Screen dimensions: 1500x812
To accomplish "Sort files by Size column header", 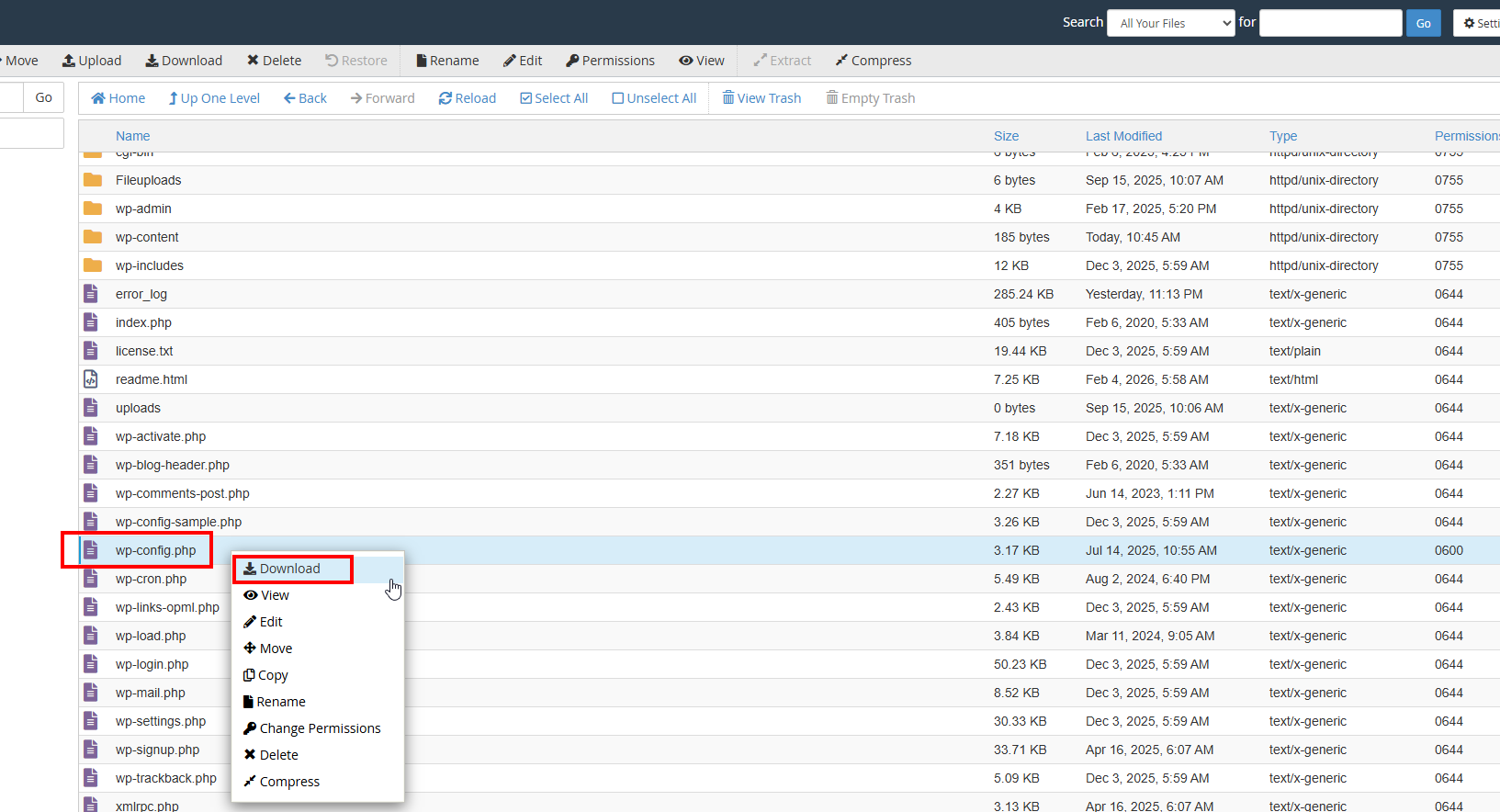I will [x=1006, y=136].
